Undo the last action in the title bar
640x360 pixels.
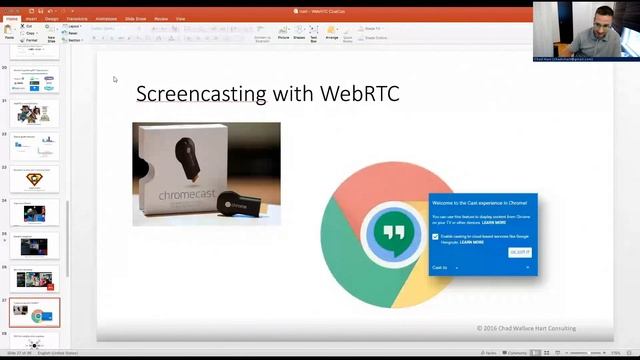[50, 11]
